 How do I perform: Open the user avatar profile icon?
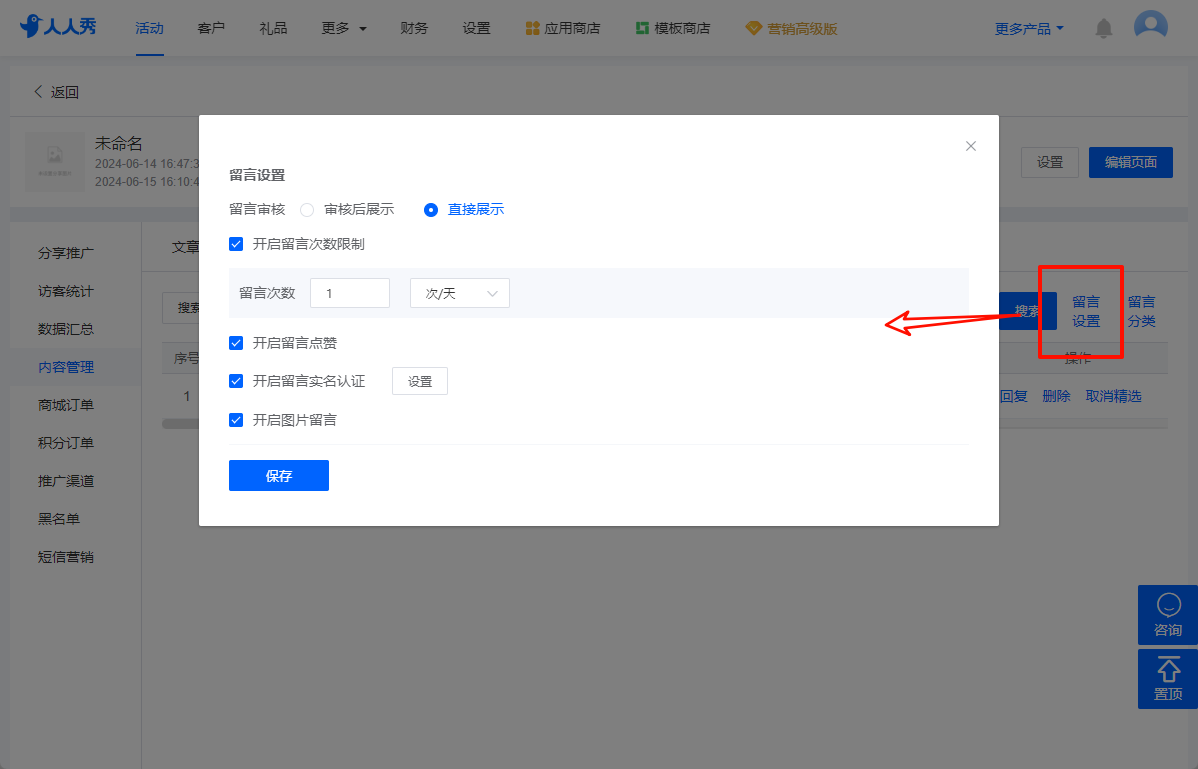(1151, 27)
